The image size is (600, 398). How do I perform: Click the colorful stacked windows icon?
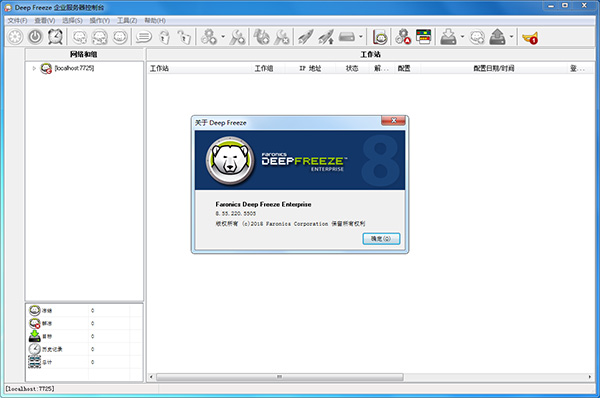tap(424, 37)
